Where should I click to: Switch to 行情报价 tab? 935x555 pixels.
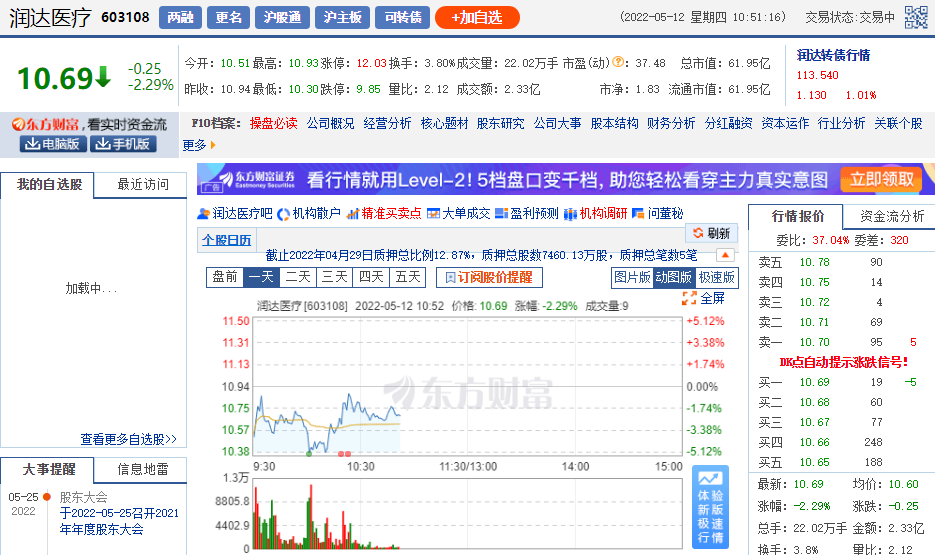click(x=797, y=216)
